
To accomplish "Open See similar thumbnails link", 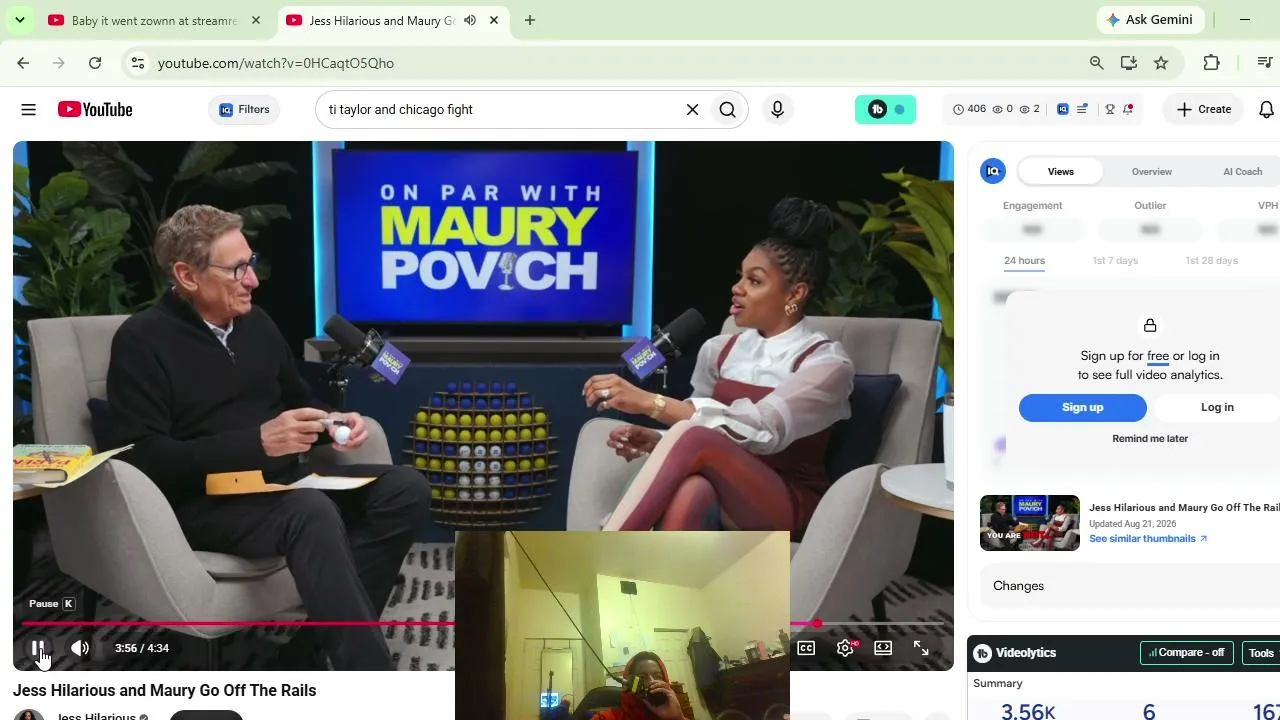I will (1148, 538).
